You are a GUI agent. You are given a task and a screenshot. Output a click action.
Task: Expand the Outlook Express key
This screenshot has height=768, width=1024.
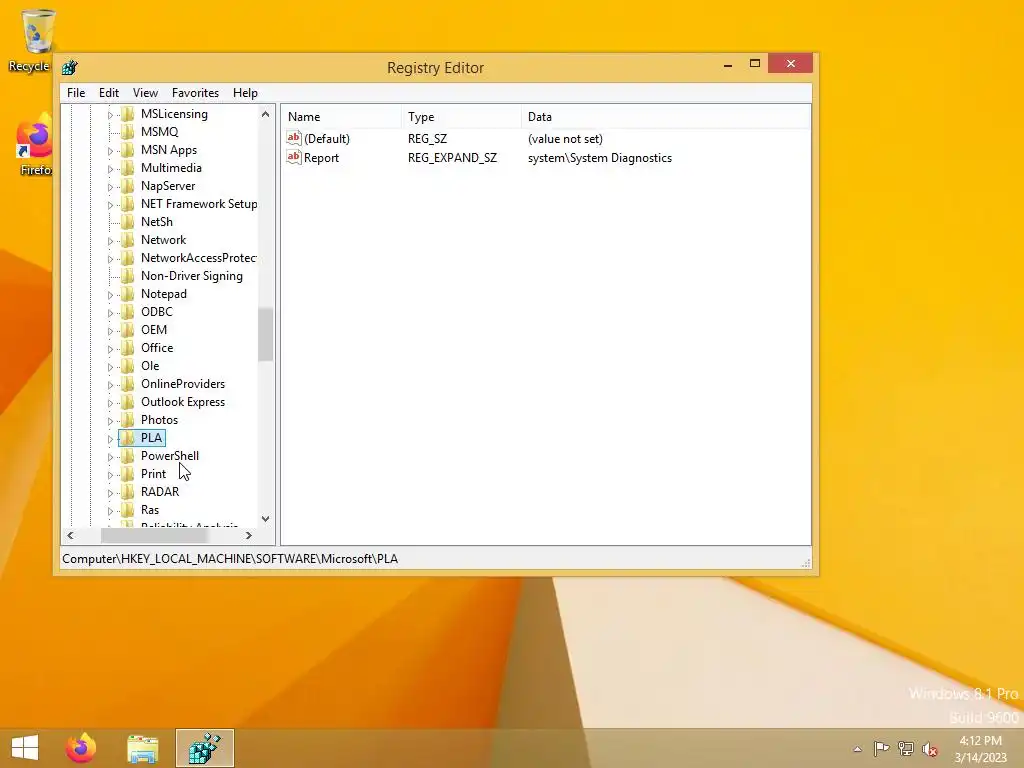110,403
